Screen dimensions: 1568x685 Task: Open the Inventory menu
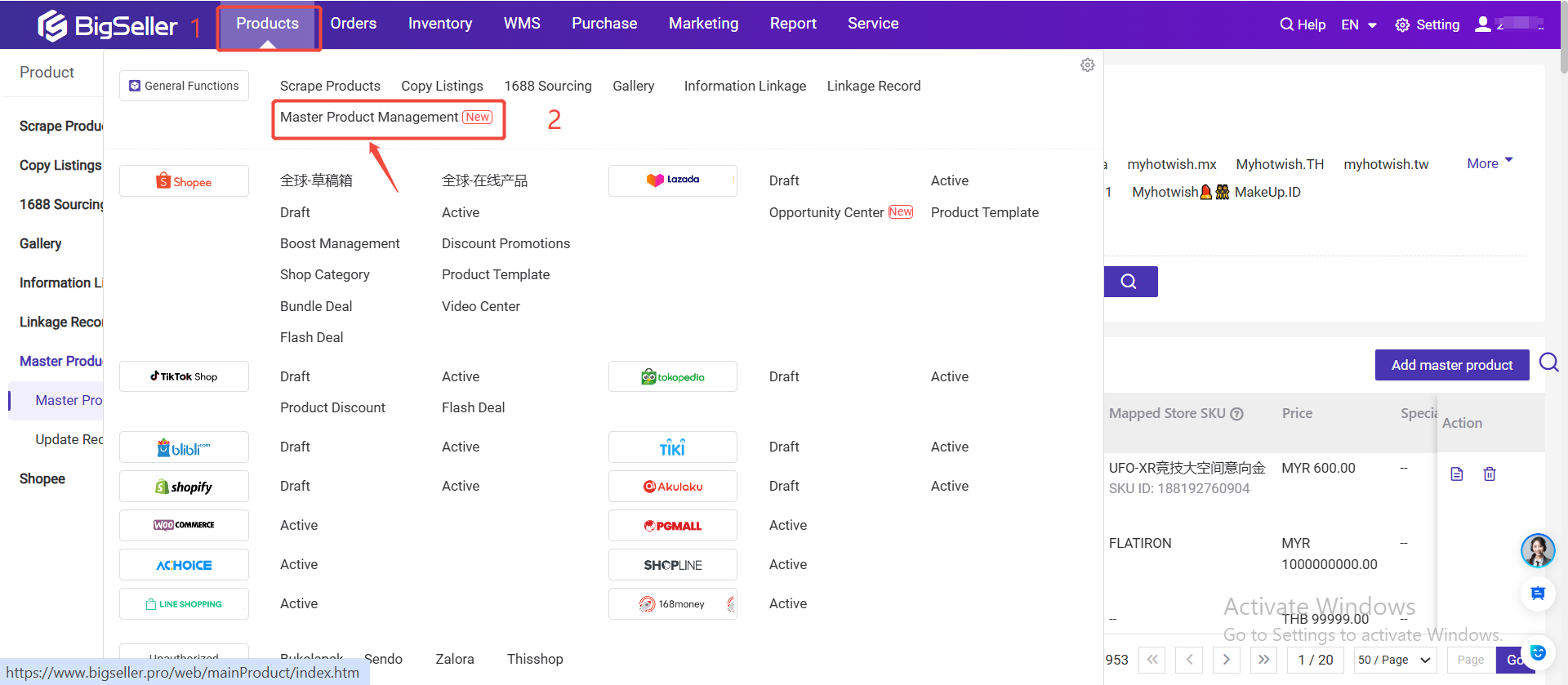[439, 24]
